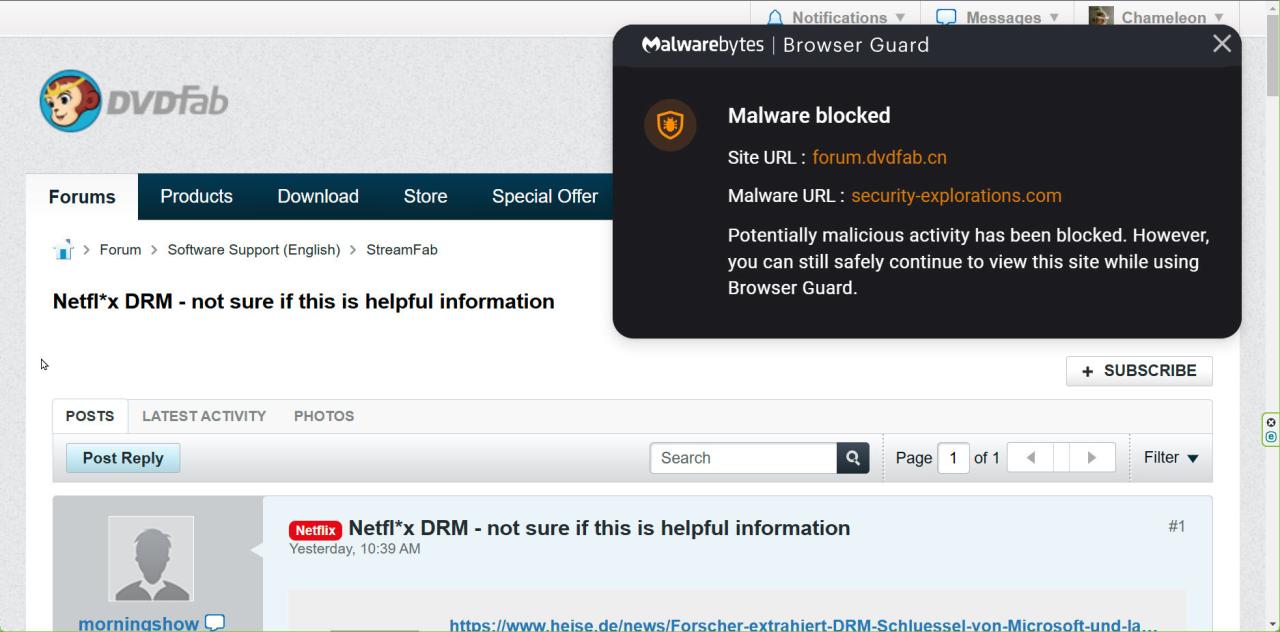Close the Malwarebytes Browser Guard popup
This screenshot has width=1280, height=632.
(1221, 44)
